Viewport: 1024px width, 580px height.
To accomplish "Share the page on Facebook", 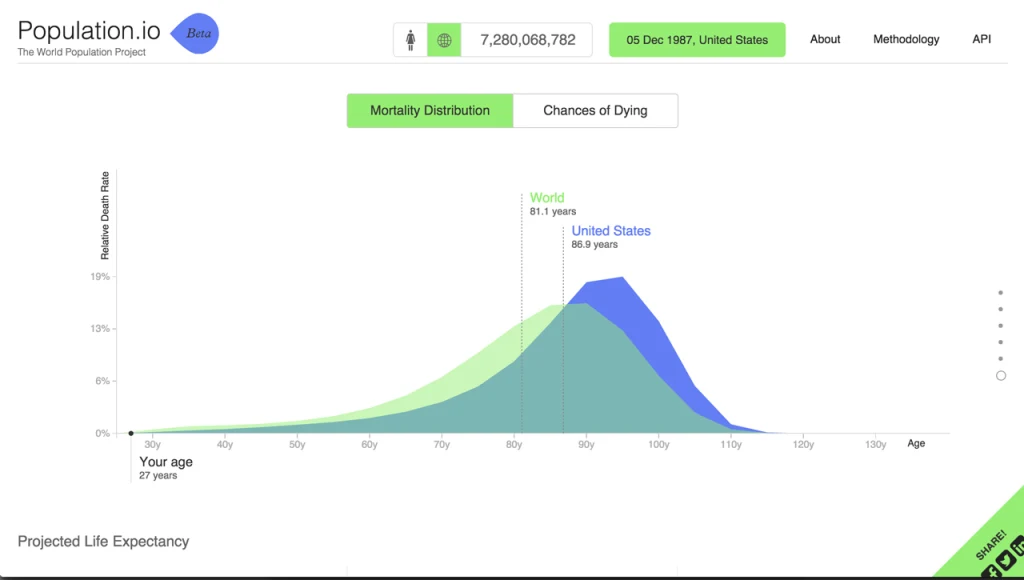I will [991, 571].
